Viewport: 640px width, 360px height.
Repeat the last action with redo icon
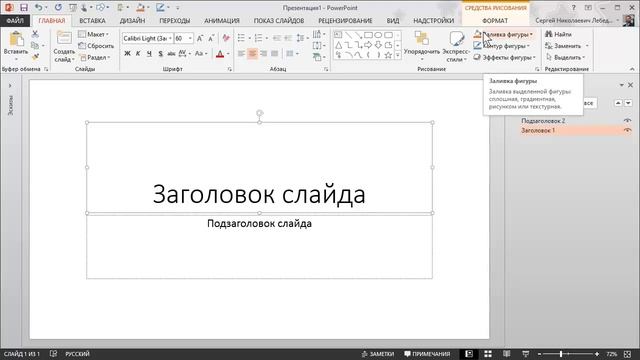coord(58,7)
